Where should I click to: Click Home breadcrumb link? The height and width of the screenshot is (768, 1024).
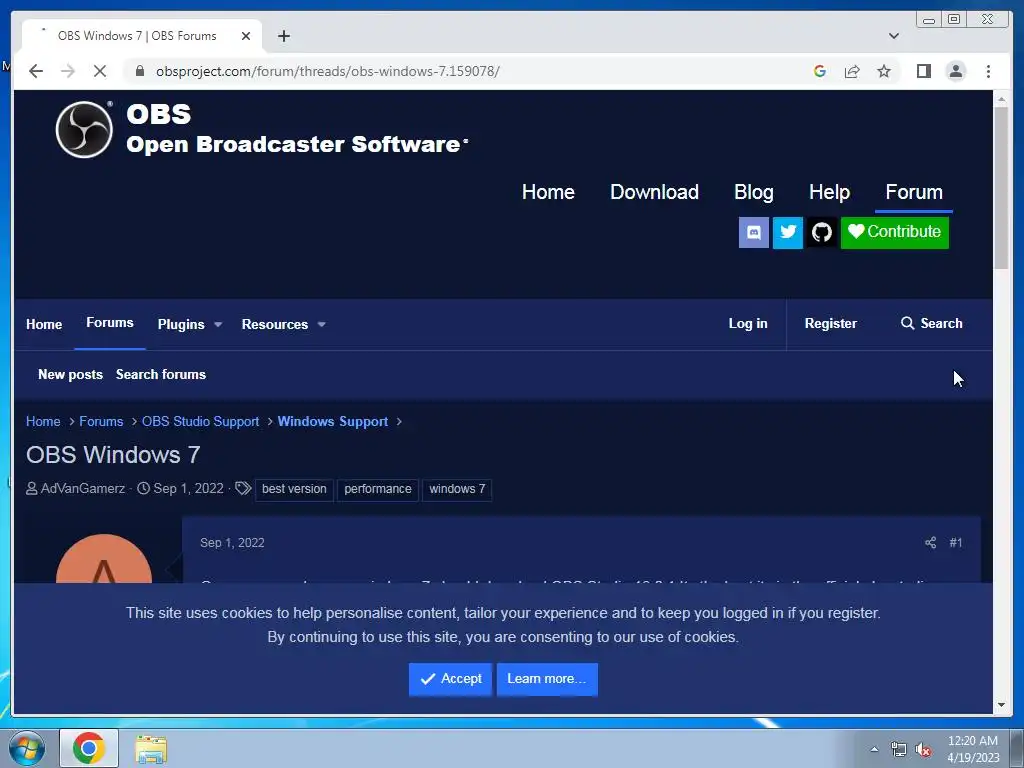43,421
